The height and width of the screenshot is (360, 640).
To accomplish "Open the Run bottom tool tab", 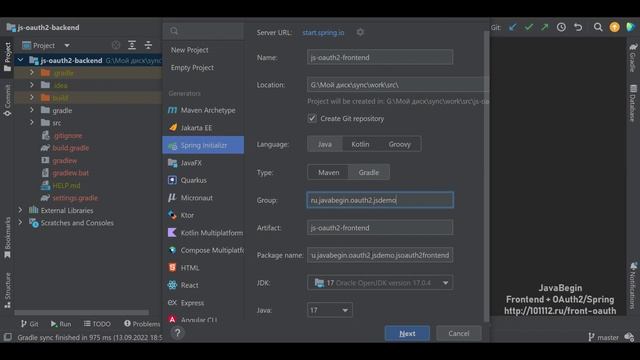I will click(61, 324).
